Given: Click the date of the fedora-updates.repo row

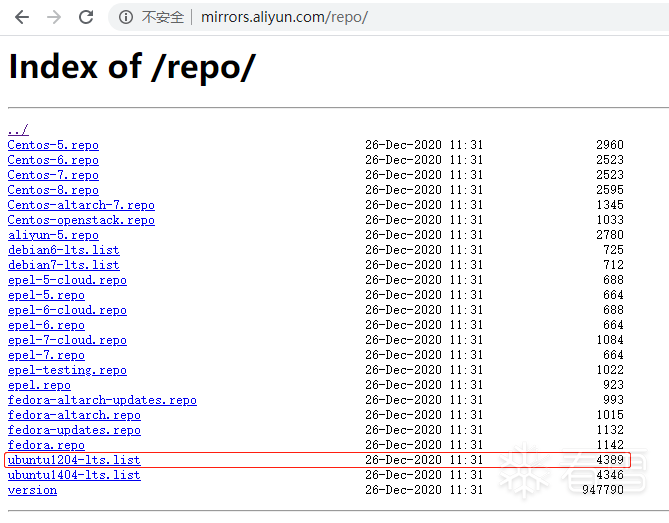Looking at the screenshot, I should coord(424,430).
